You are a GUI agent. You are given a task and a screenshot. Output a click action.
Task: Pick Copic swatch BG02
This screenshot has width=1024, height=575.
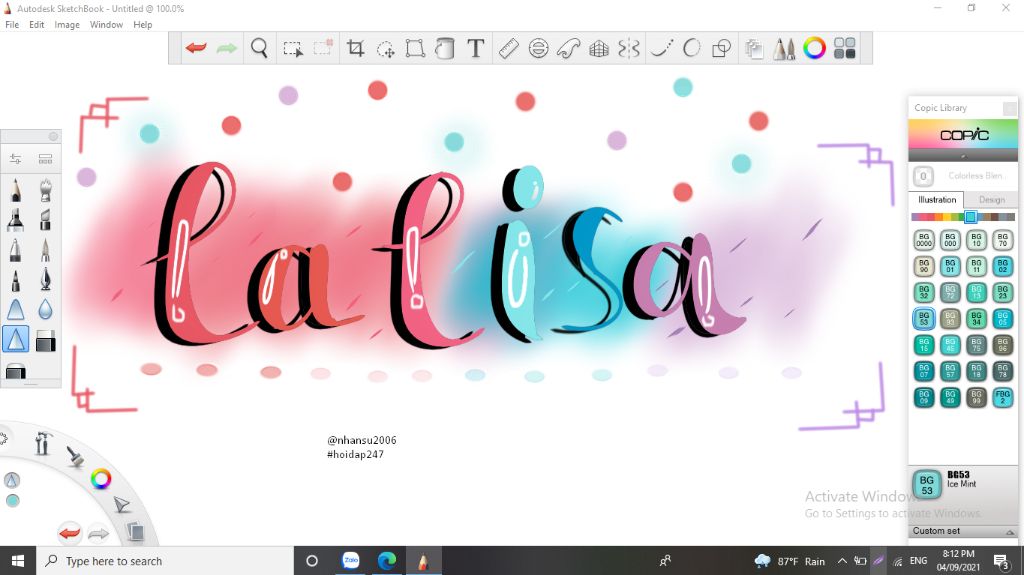(1002, 266)
